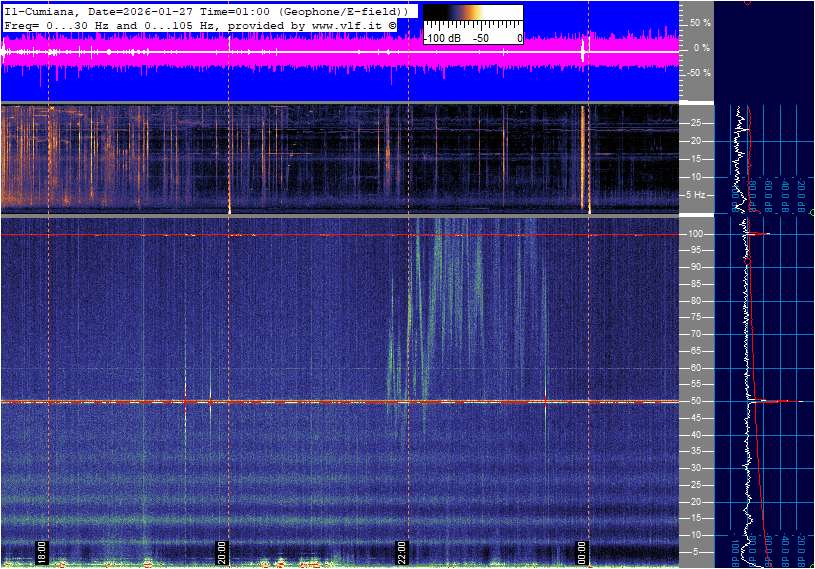Click the 100 Hz peak in spectrum graph

pyautogui.click(x=765, y=235)
